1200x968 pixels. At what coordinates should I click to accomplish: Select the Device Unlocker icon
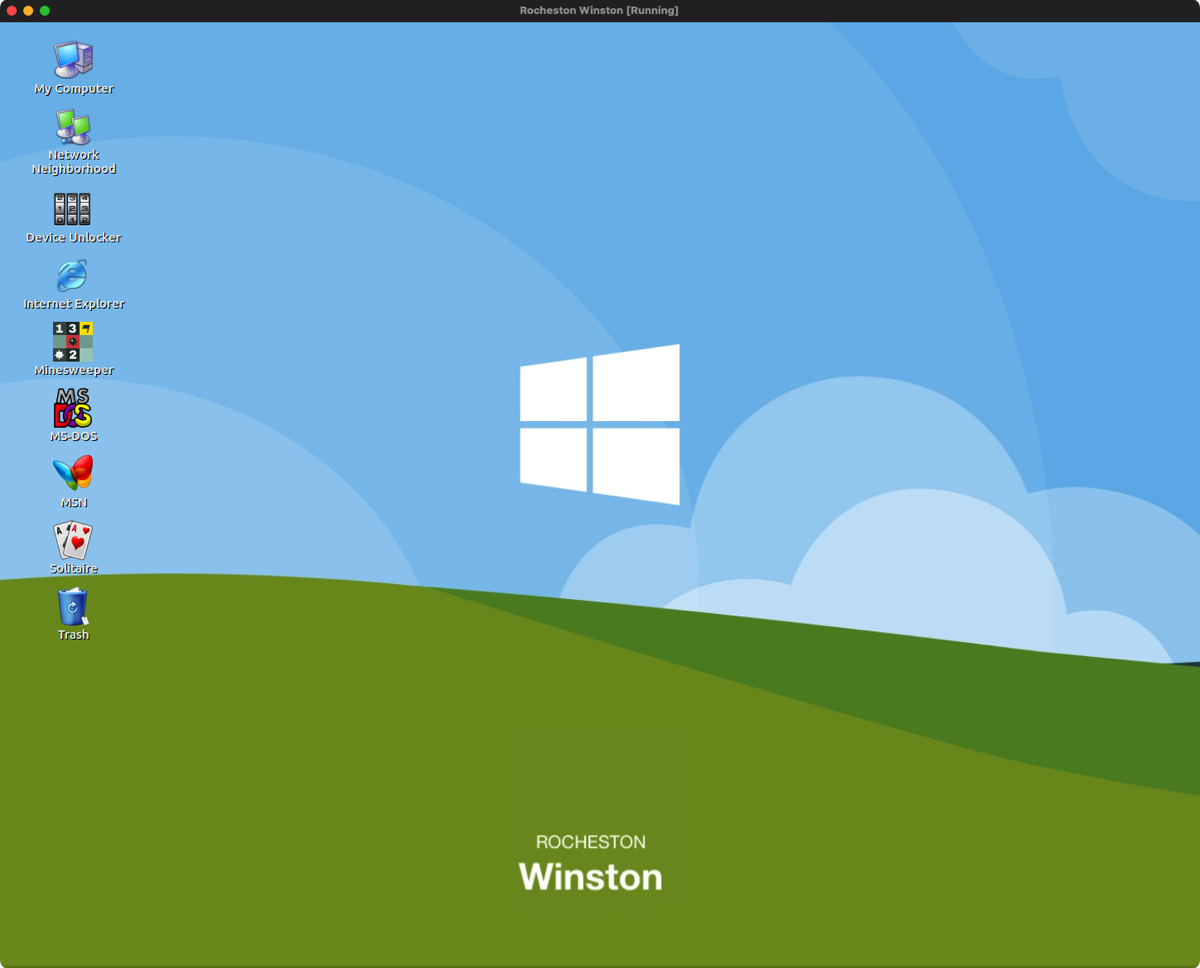coord(73,209)
